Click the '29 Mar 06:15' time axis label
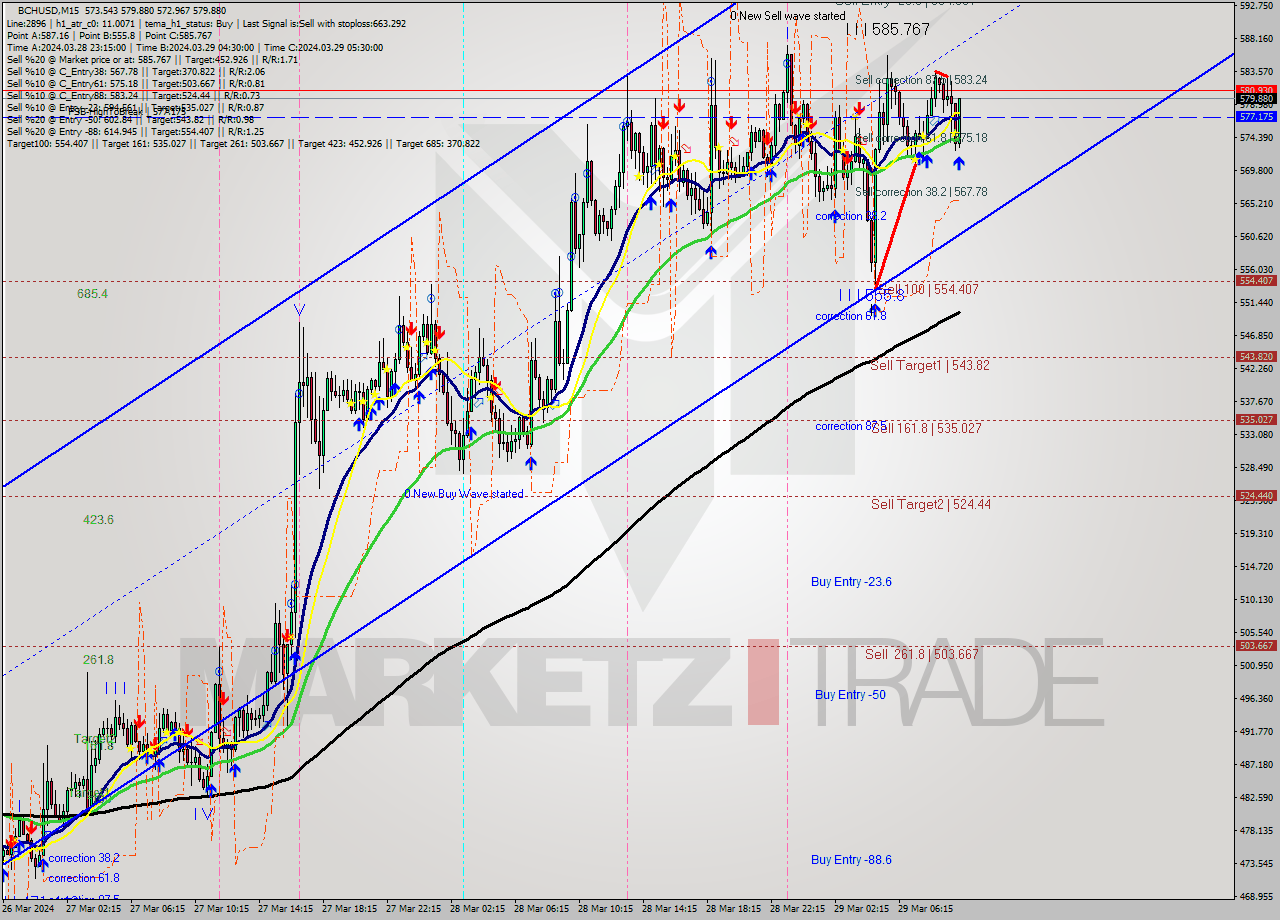Image resolution: width=1280 pixels, height=920 pixels. click(x=926, y=909)
